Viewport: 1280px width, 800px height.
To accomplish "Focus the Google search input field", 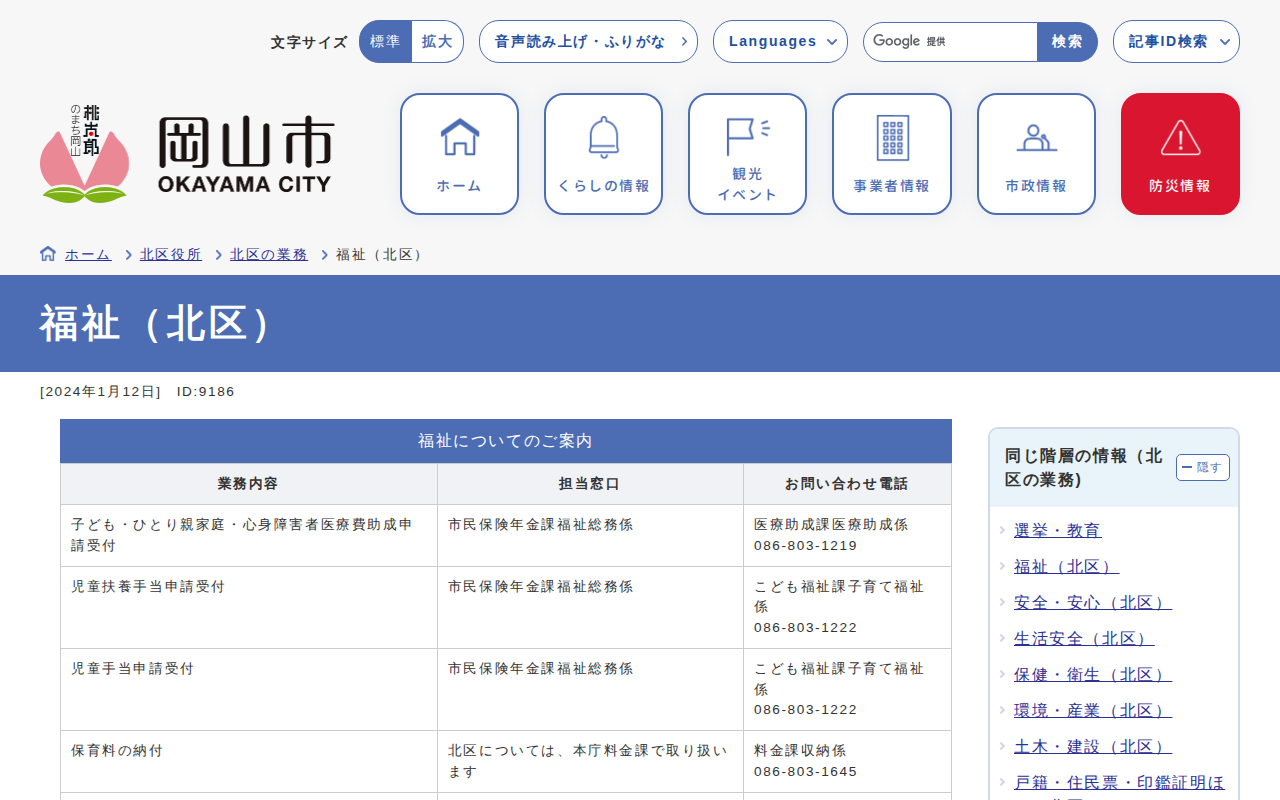I will click(950, 42).
